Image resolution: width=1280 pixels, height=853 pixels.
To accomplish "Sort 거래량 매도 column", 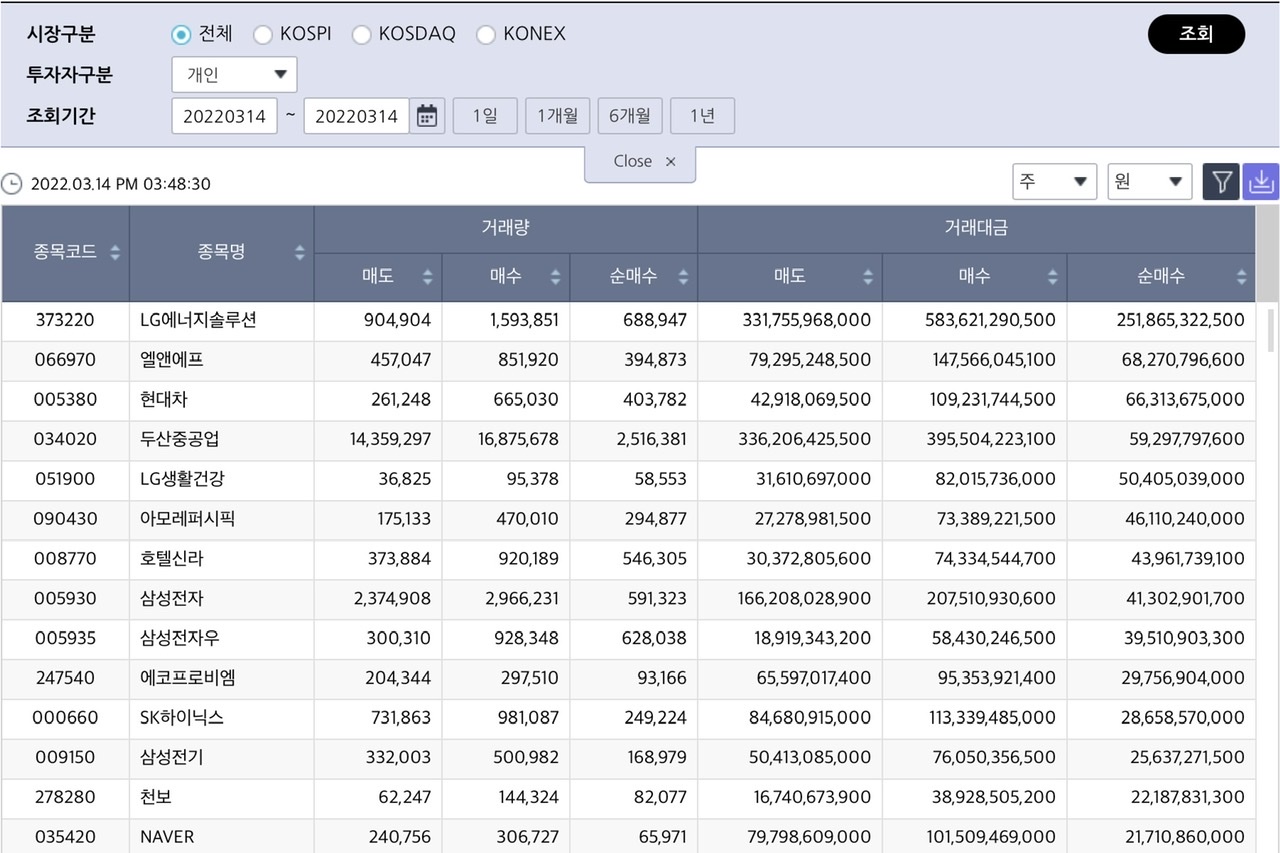I will (428, 277).
